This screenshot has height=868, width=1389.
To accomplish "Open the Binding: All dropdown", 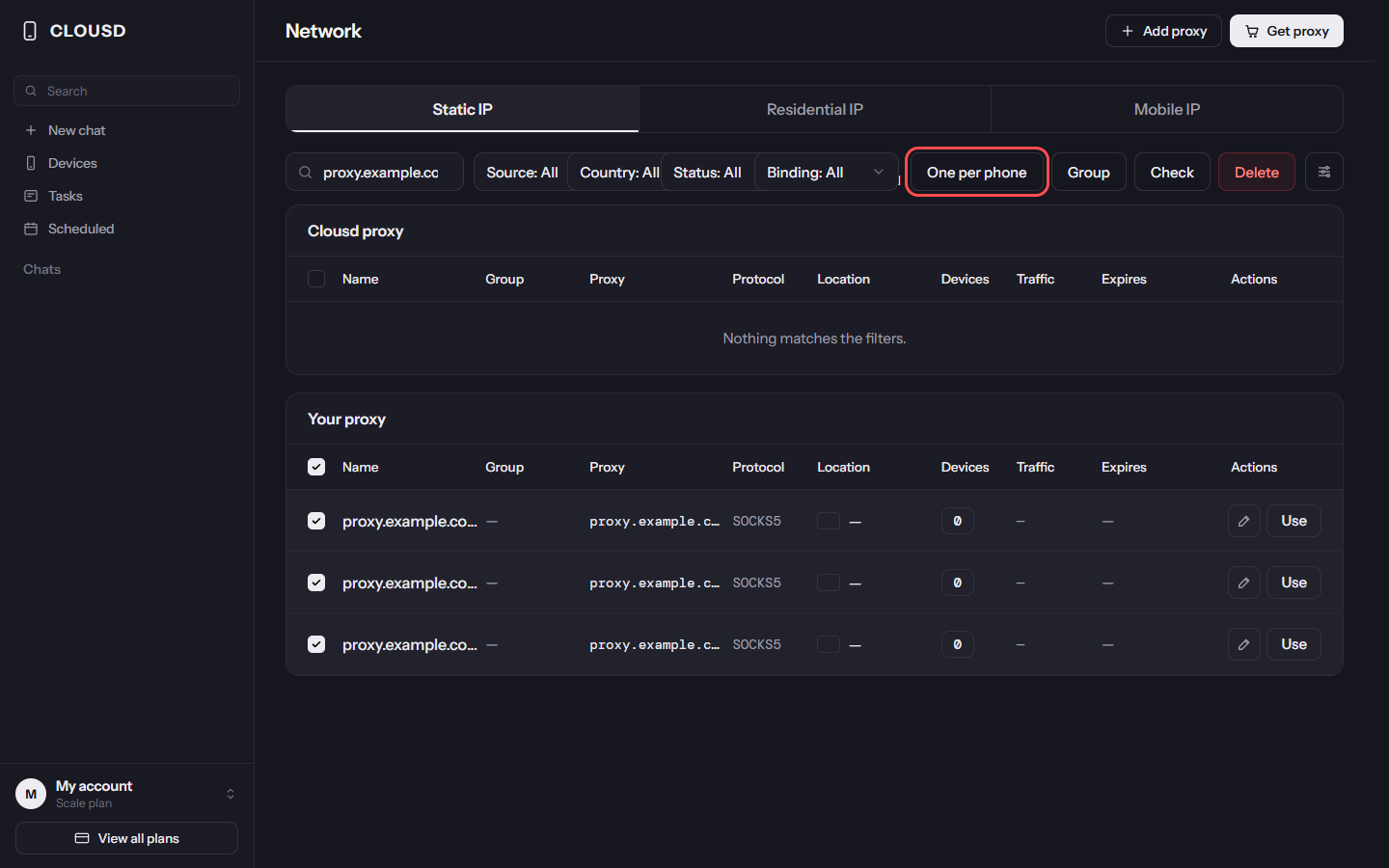I will pos(826,172).
